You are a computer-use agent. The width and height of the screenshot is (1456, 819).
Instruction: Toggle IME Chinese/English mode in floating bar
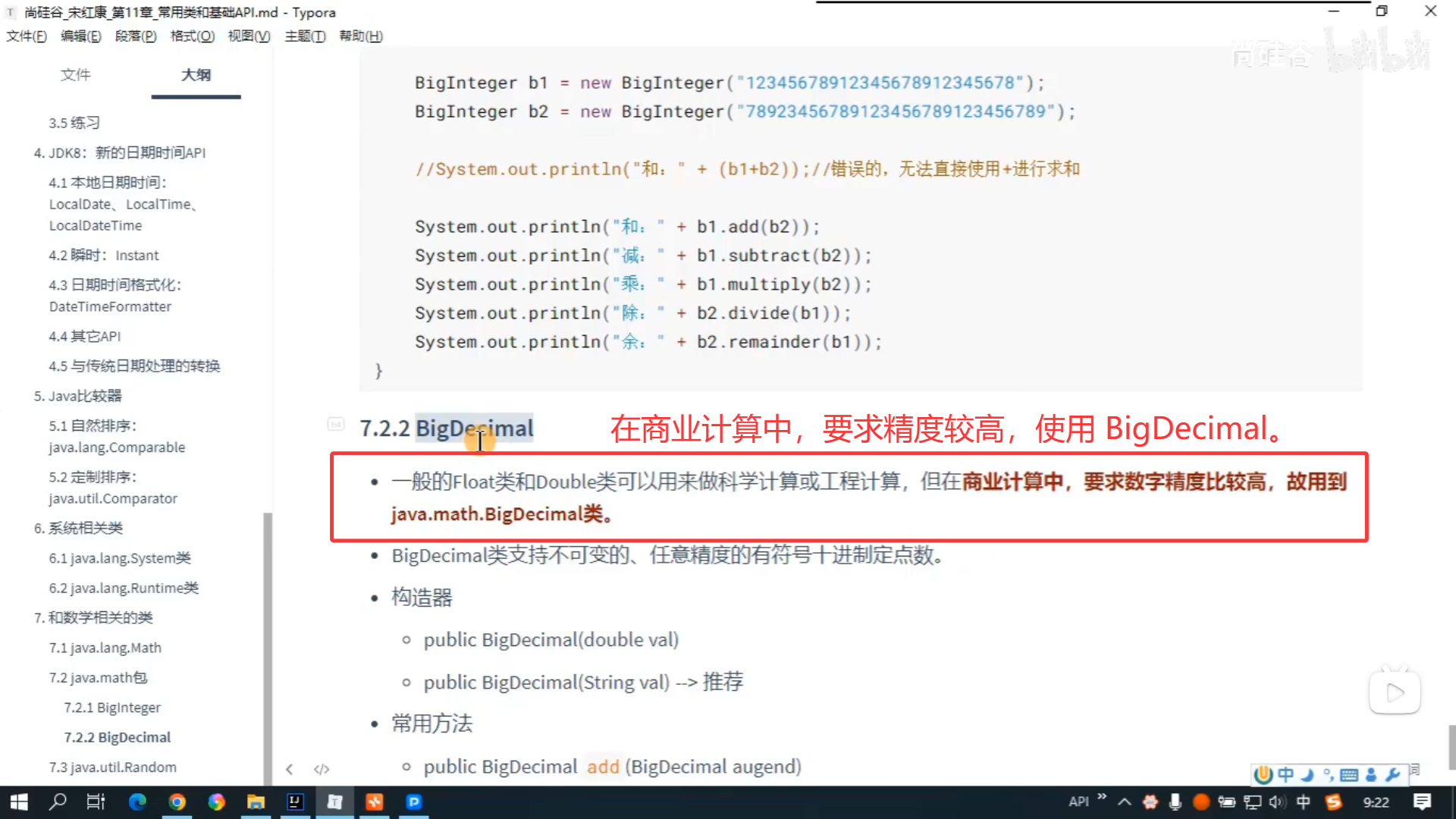(x=1285, y=774)
